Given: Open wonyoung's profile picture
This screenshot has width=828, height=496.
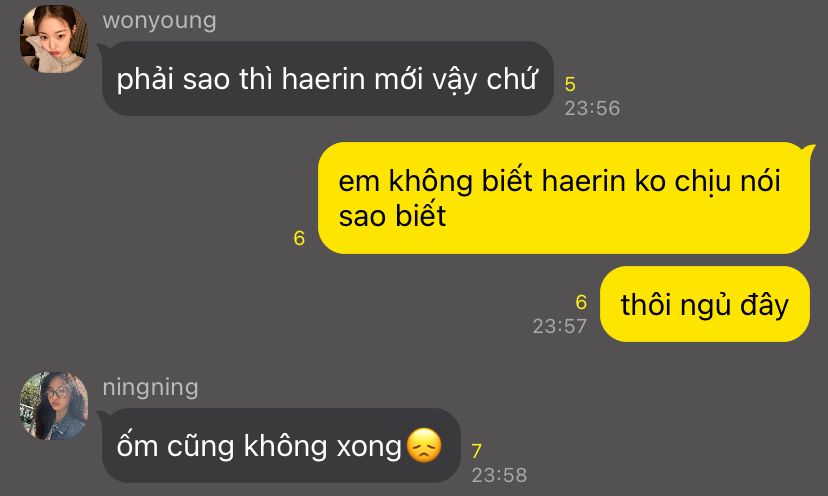Looking at the screenshot, I should pos(54,39).
